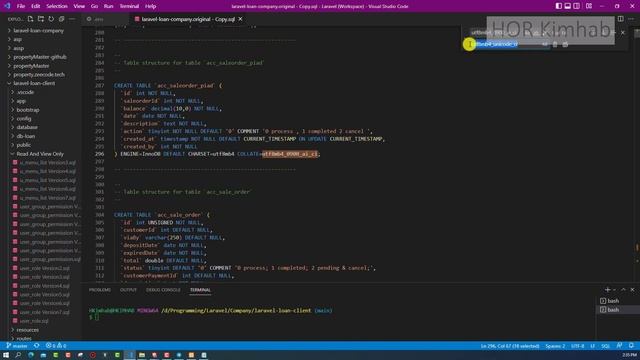The height and width of the screenshot is (360, 640).
Task: Expand the bootstrap folder
Action: click(x=28, y=110)
